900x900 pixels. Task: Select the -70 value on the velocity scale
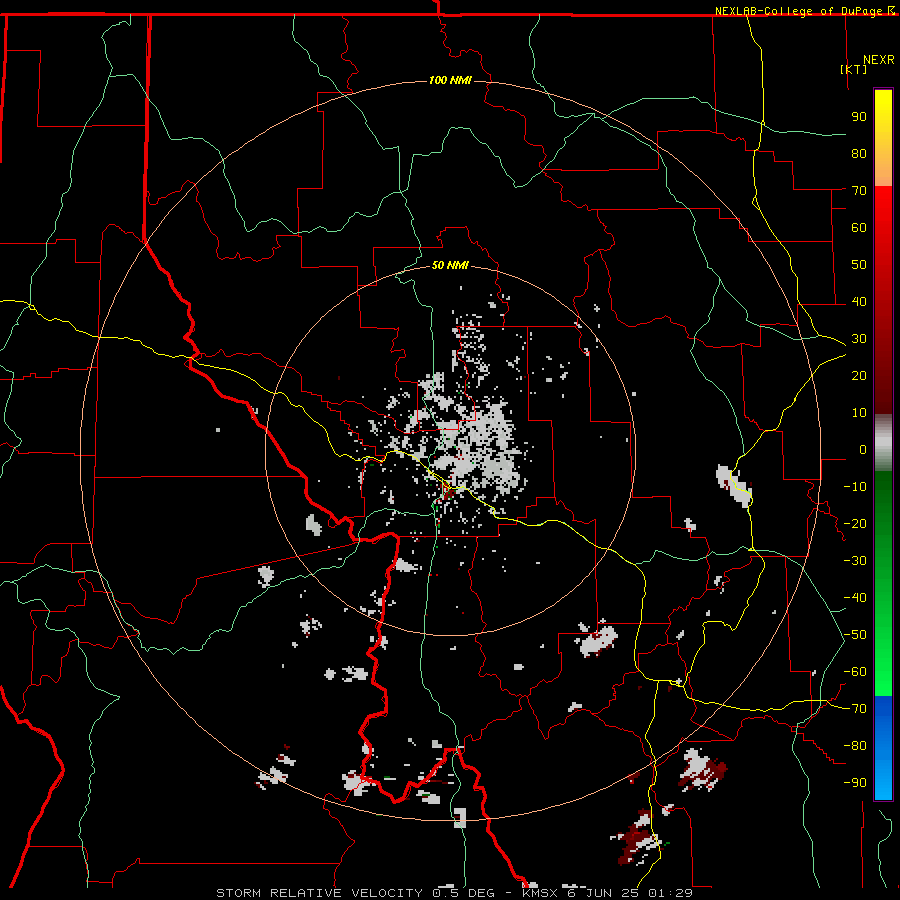[855, 709]
